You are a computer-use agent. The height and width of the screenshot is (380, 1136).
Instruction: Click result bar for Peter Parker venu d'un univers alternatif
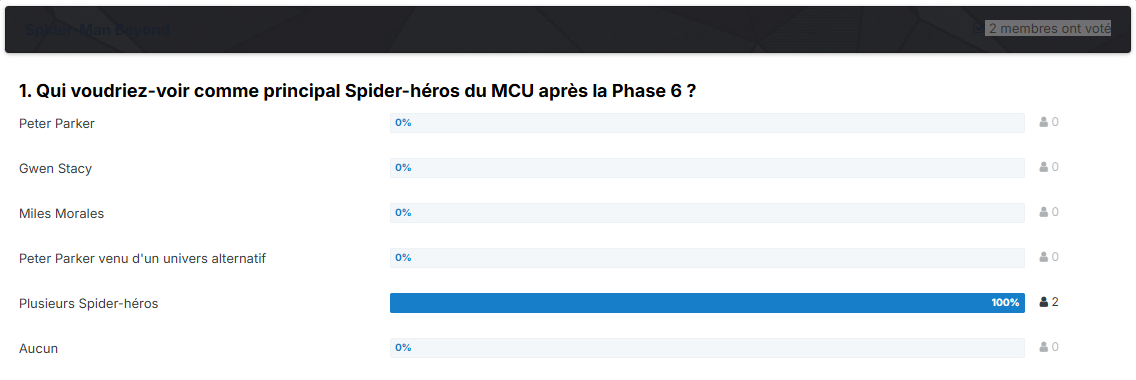(x=707, y=258)
